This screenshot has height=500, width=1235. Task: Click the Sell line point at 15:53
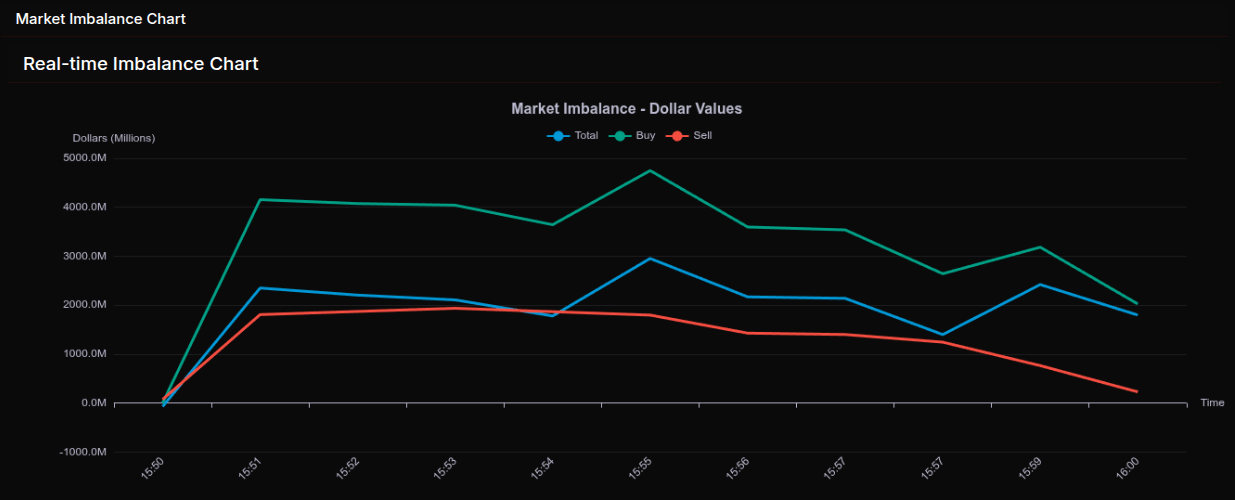coord(455,308)
